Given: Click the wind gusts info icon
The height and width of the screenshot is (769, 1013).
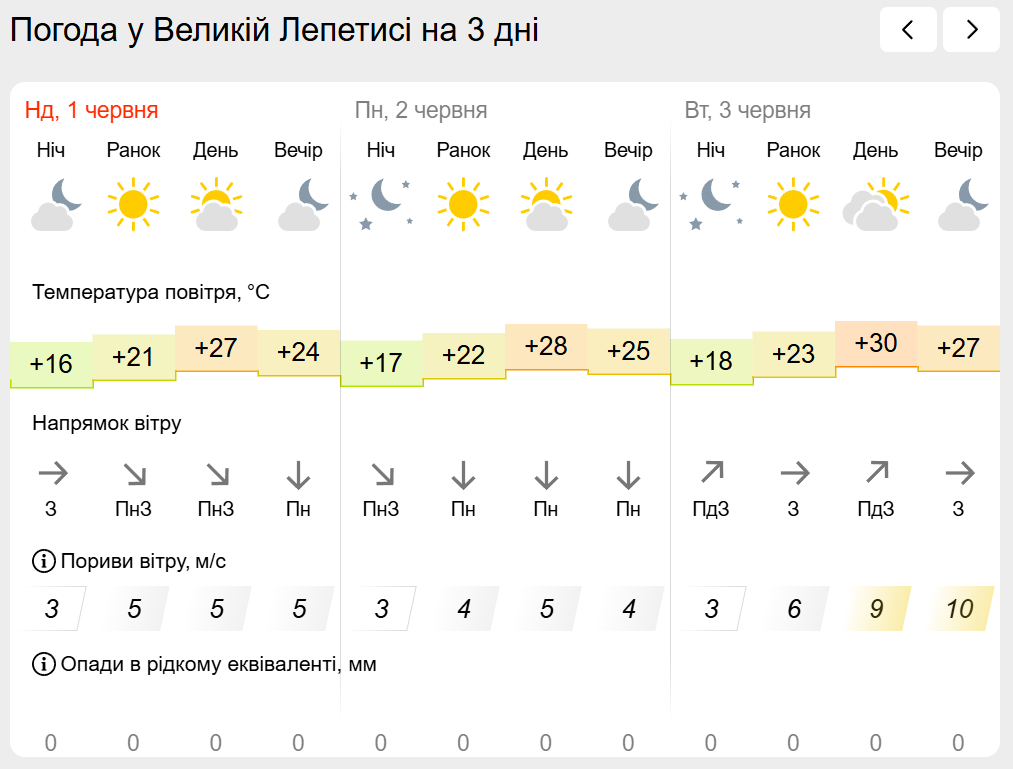Looking at the screenshot, I should tap(44, 561).
